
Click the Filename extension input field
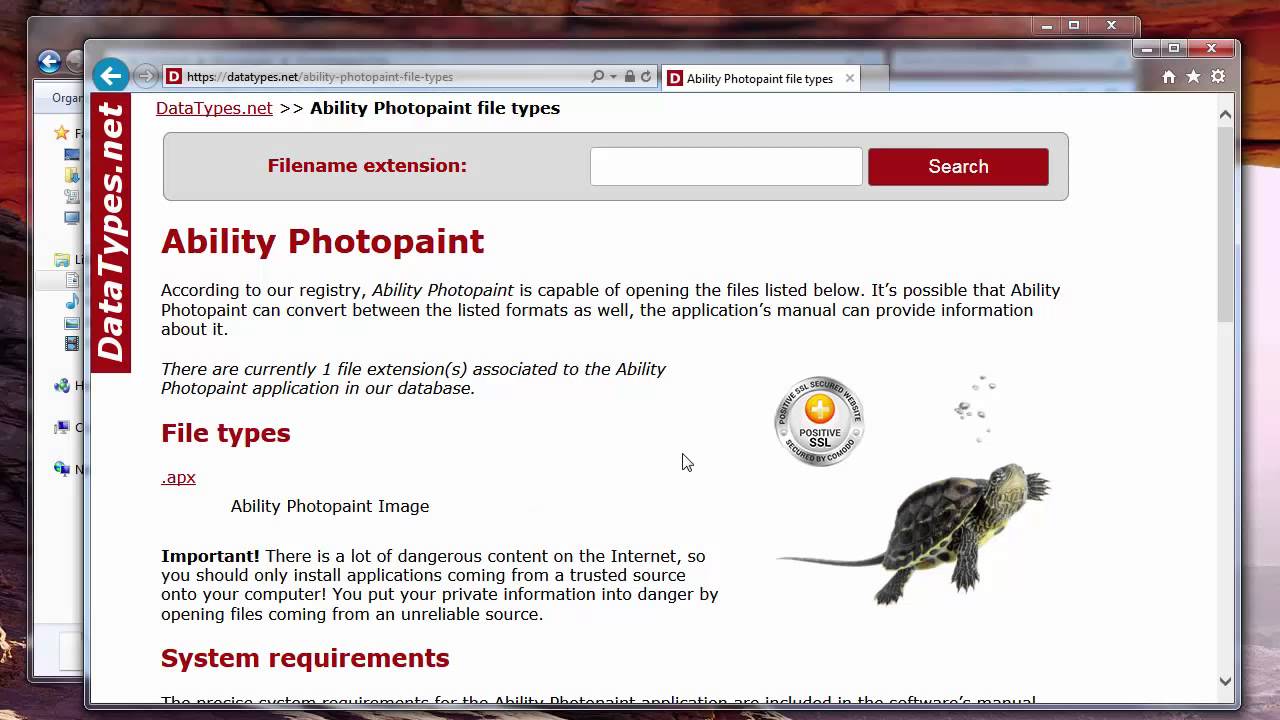[x=726, y=166]
